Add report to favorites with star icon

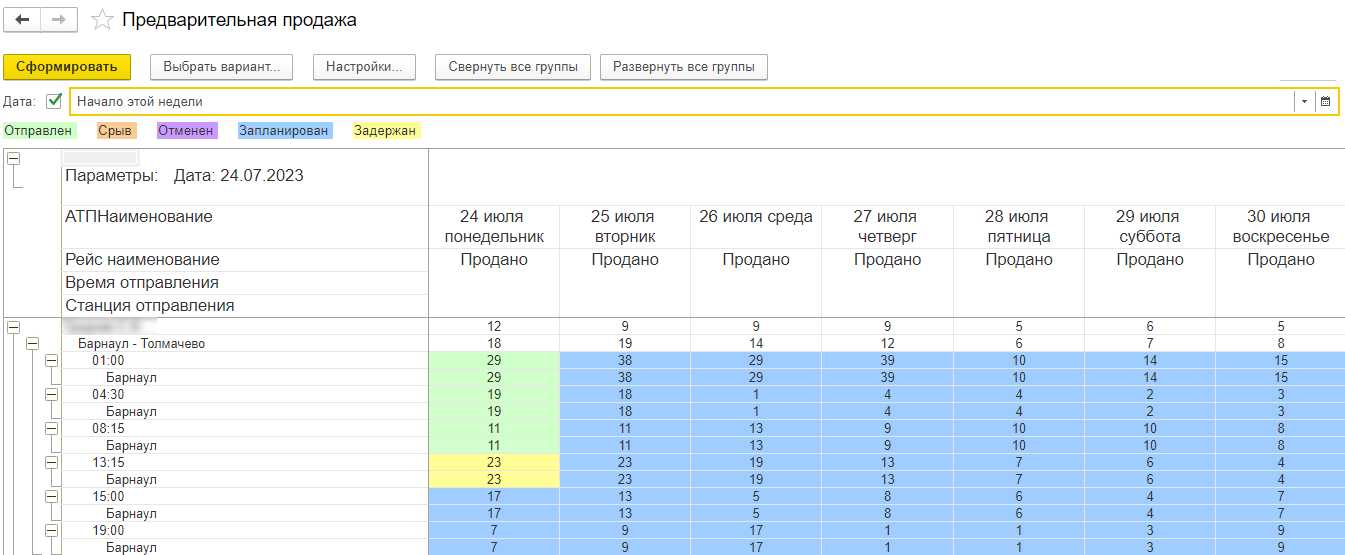pyautogui.click(x=101, y=20)
